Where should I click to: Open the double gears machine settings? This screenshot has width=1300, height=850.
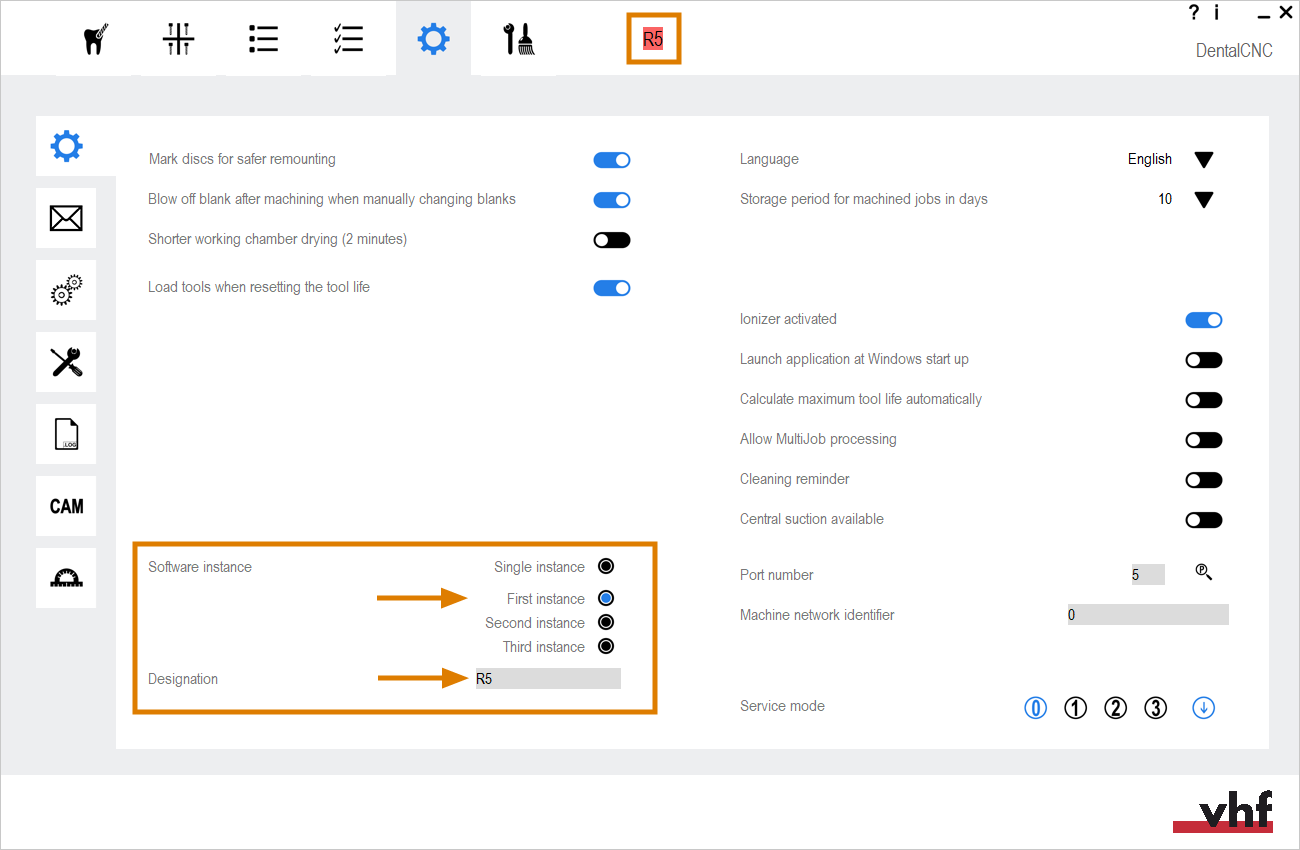tap(66, 290)
